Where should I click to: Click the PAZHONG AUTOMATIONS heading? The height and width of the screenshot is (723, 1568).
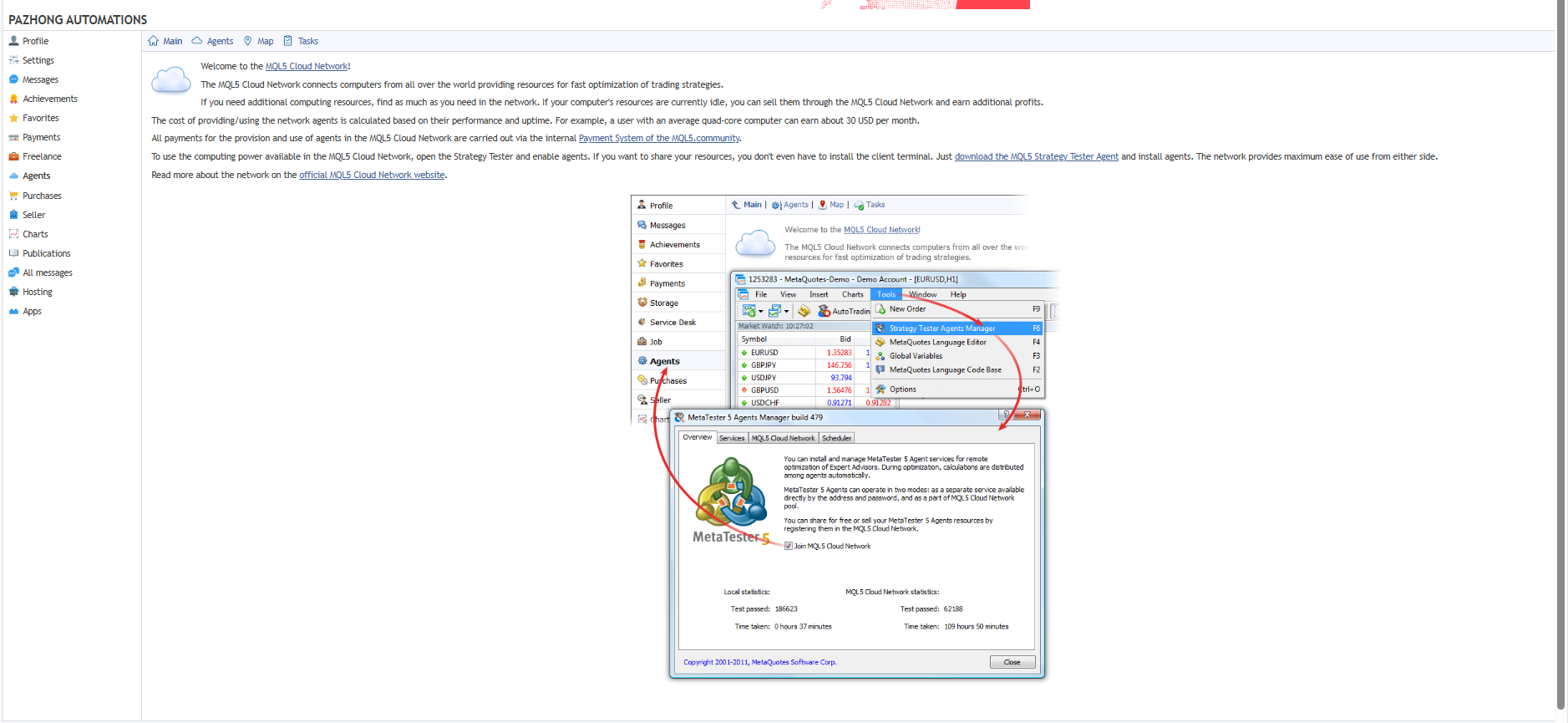(x=78, y=19)
